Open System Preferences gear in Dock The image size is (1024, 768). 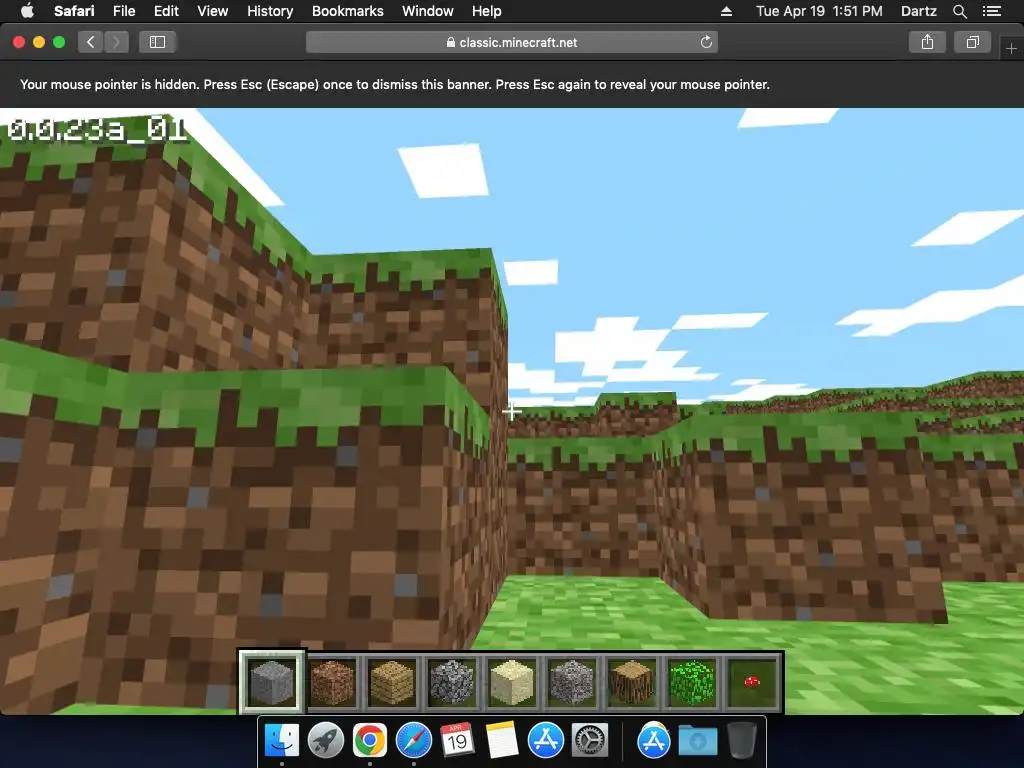(590, 740)
